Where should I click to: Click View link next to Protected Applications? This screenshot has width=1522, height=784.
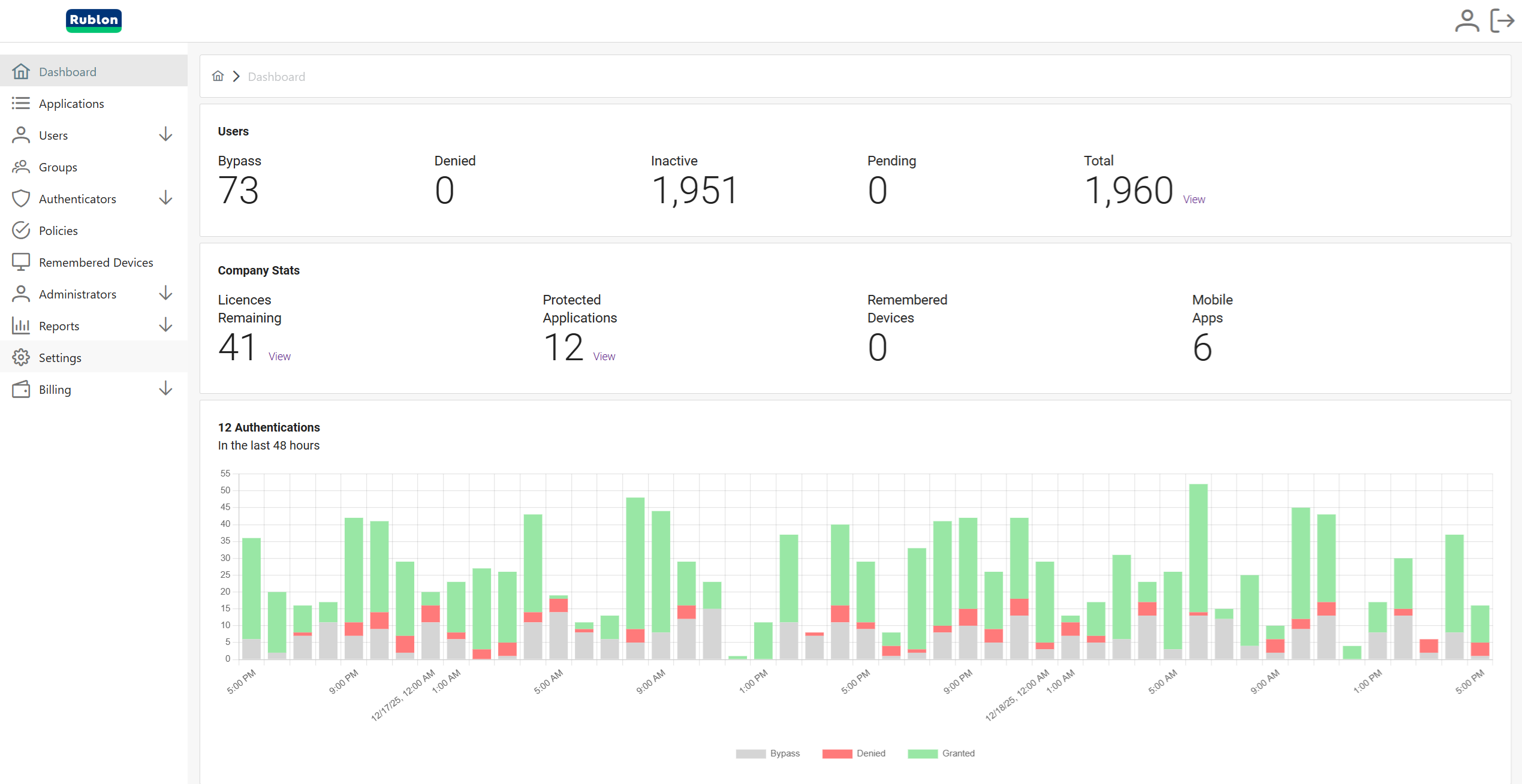(x=604, y=357)
